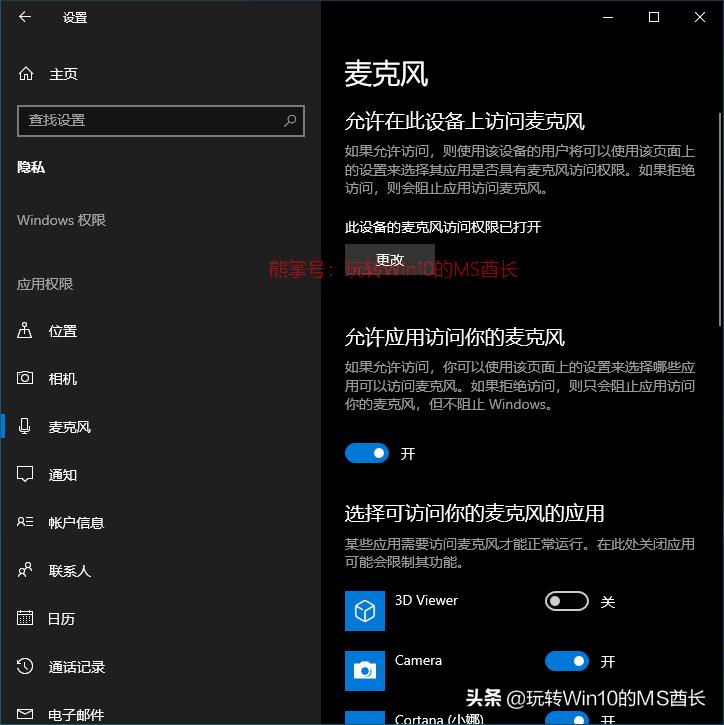Open 通话记录 call history icon
This screenshot has height=725, width=724.
[x=25, y=666]
